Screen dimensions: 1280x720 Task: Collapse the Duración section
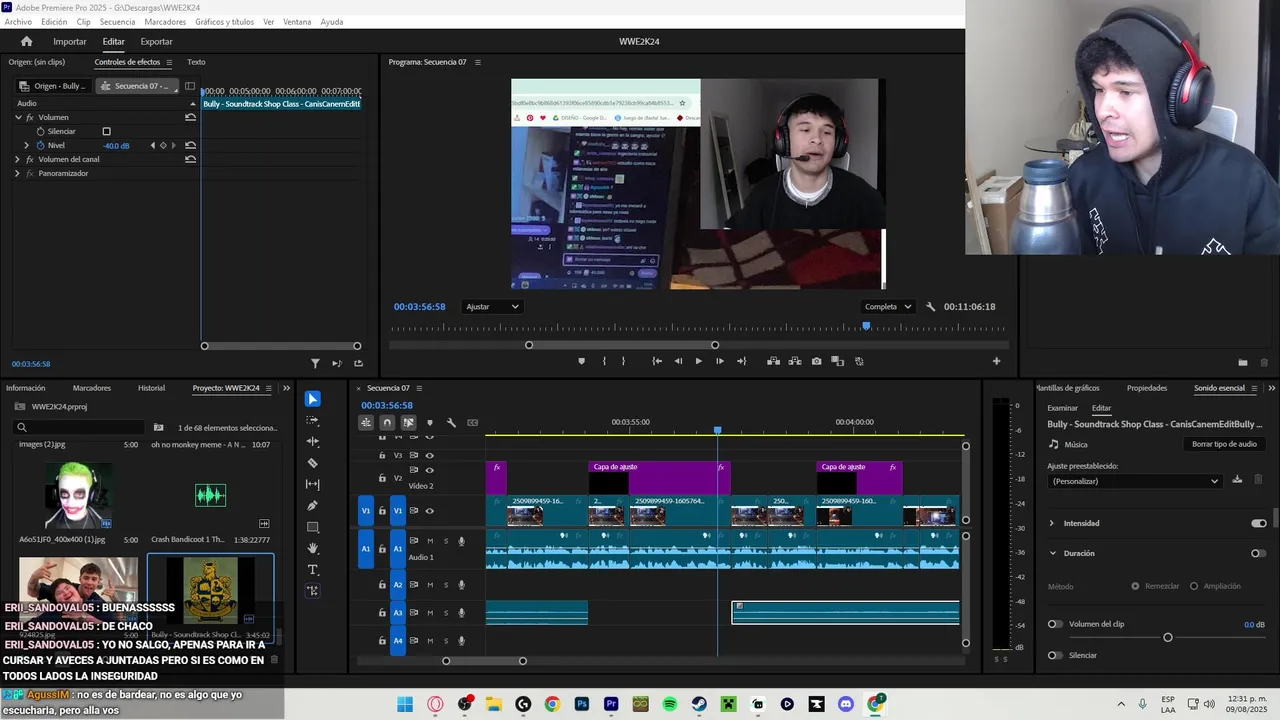pyautogui.click(x=1052, y=553)
